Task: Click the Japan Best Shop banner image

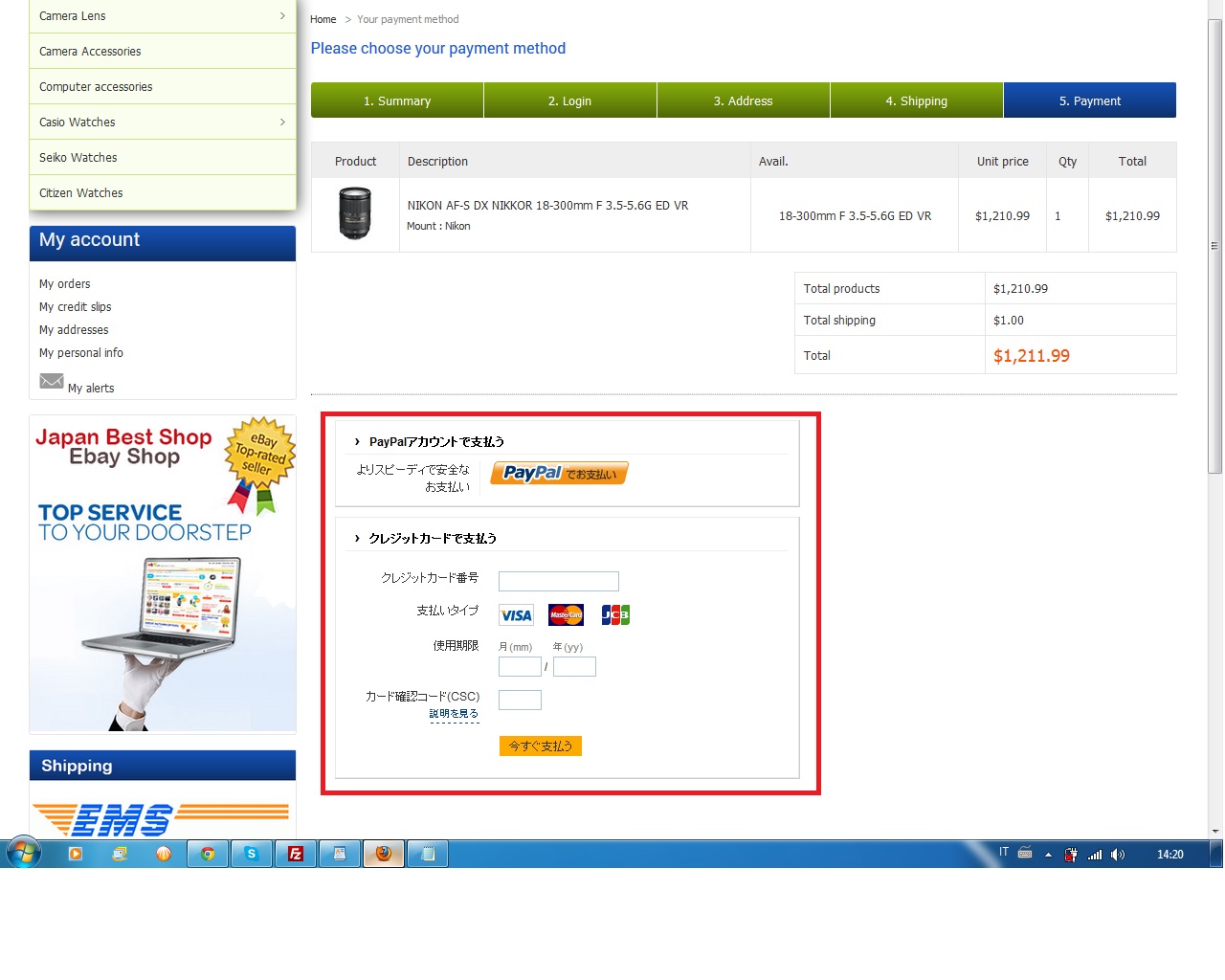Action: [163, 573]
